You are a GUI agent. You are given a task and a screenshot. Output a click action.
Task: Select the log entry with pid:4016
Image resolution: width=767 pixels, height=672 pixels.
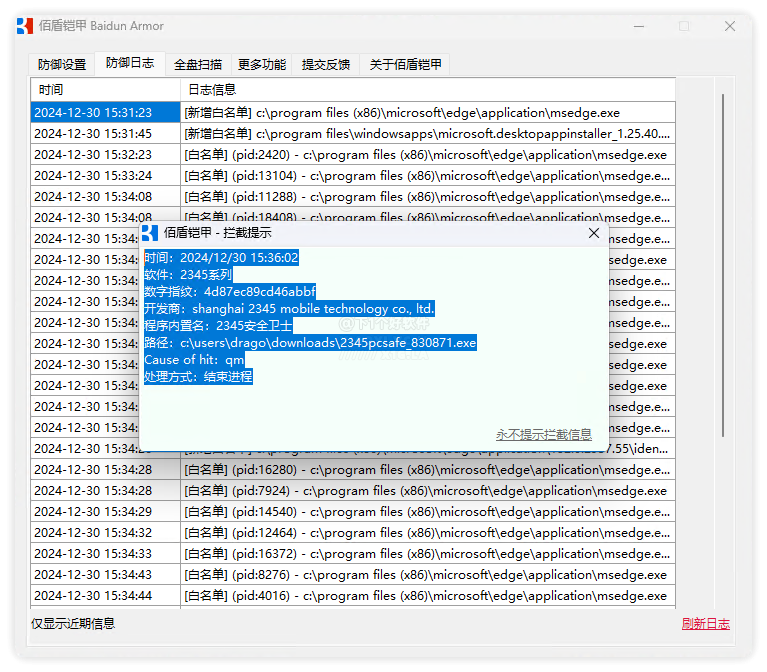coord(353,596)
